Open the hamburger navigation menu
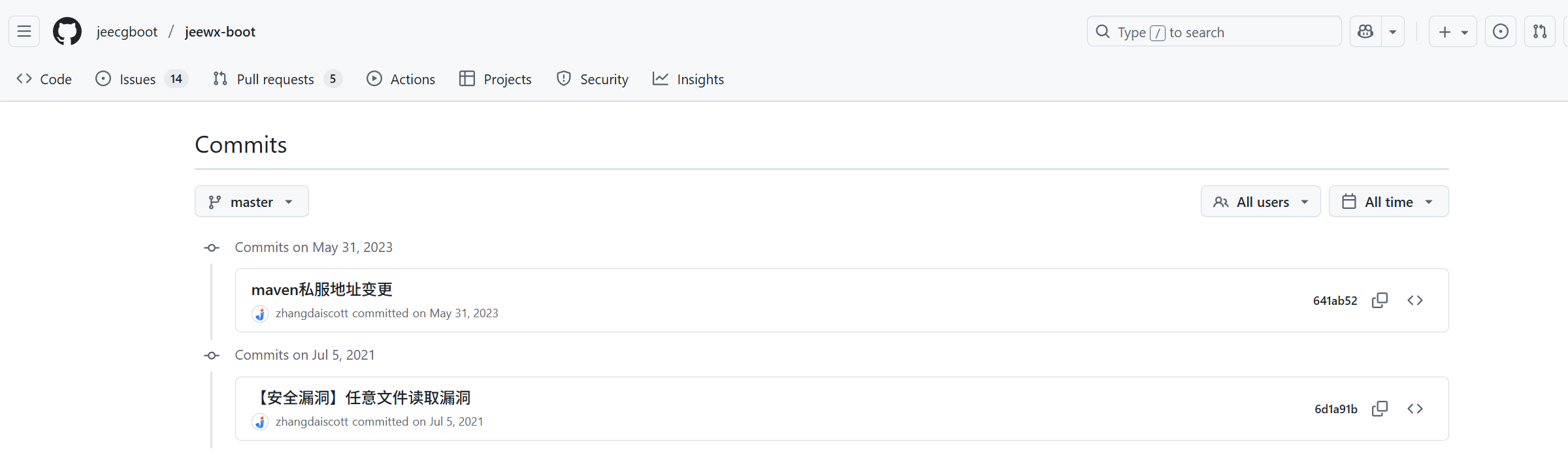The width and height of the screenshot is (1568, 455). (x=24, y=31)
